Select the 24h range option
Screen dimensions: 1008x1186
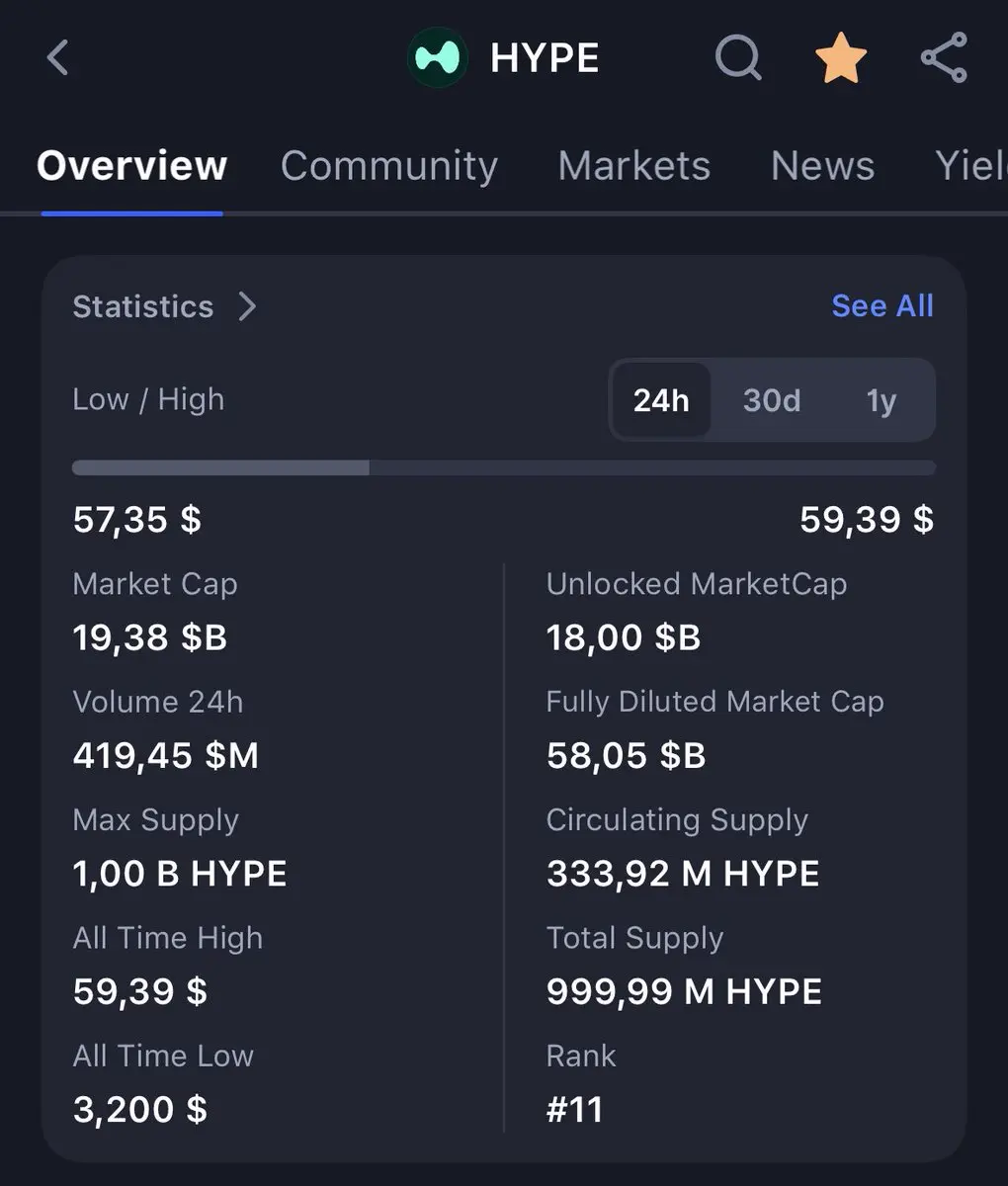pyautogui.click(x=661, y=400)
